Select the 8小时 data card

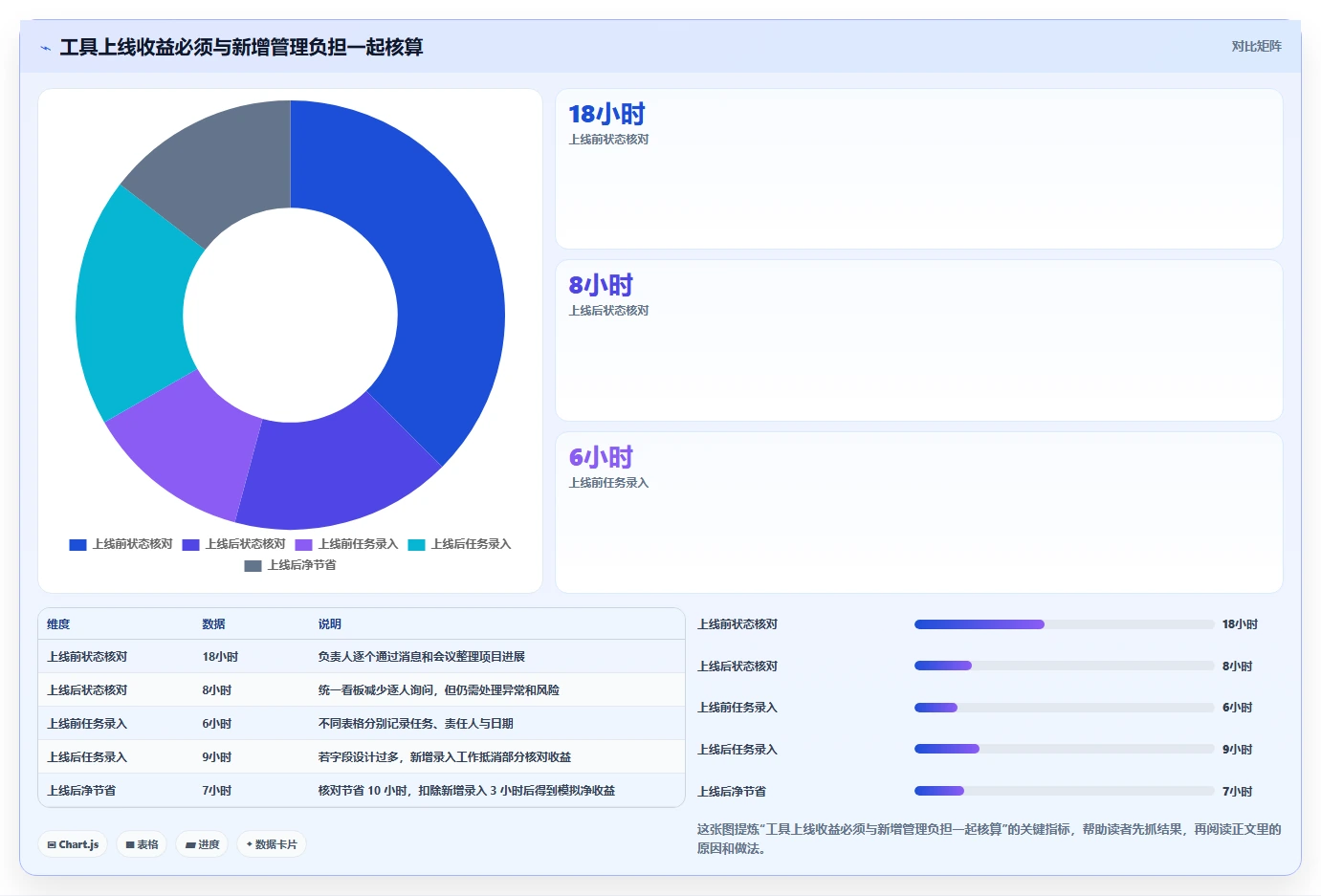(918, 340)
